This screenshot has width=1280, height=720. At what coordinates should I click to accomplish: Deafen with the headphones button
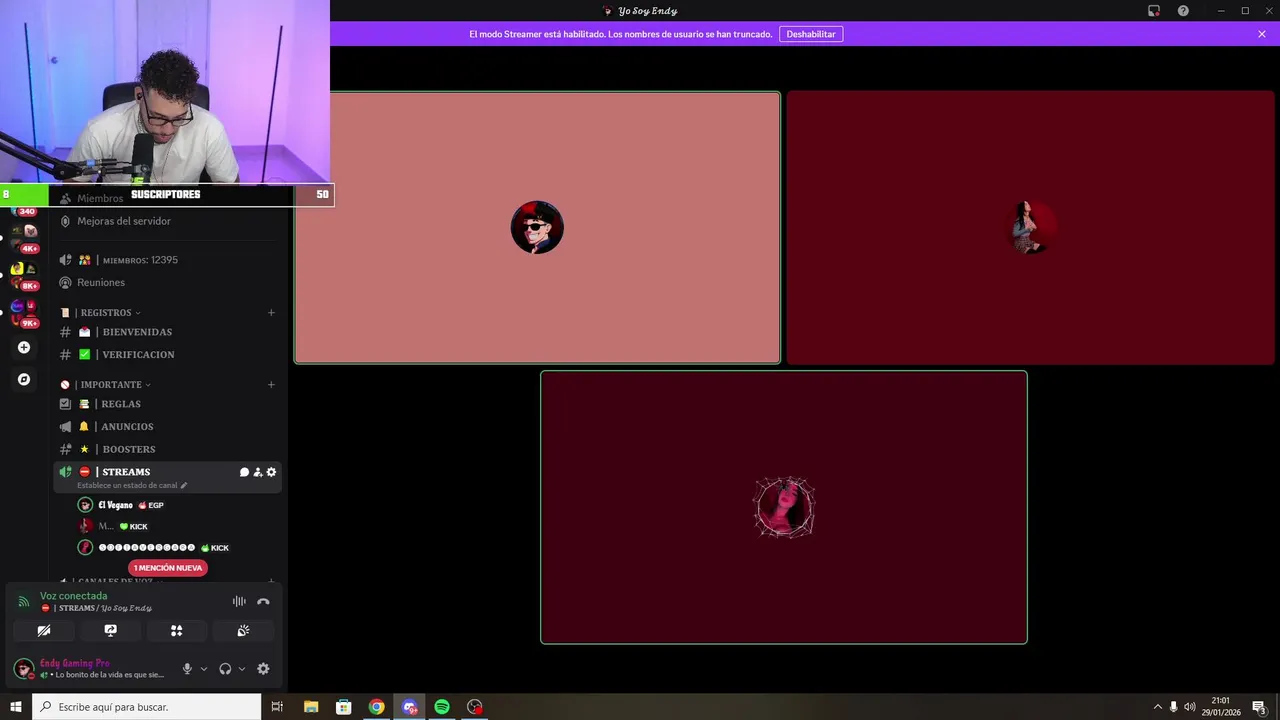point(225,669)
